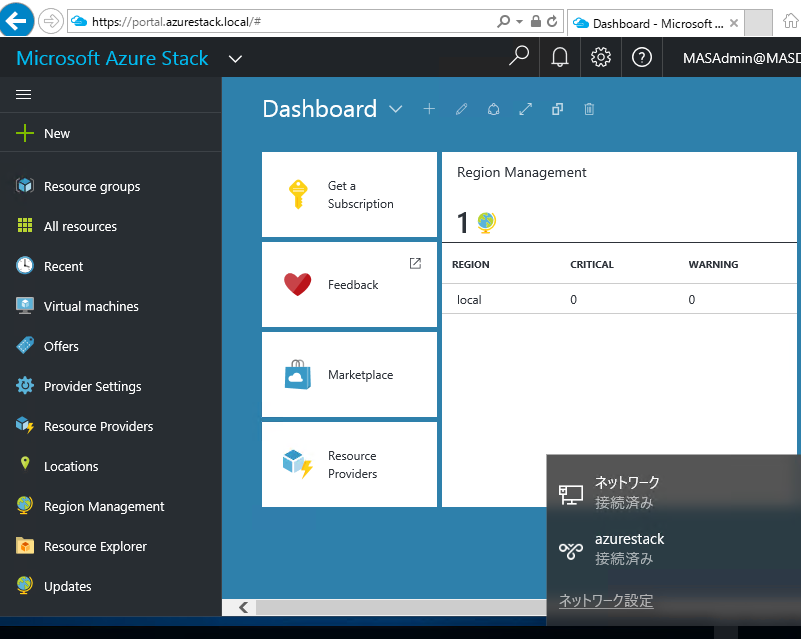This screenshot has width=801, height=639.
Task: Click the browser back arrow button
Action: 16,20
